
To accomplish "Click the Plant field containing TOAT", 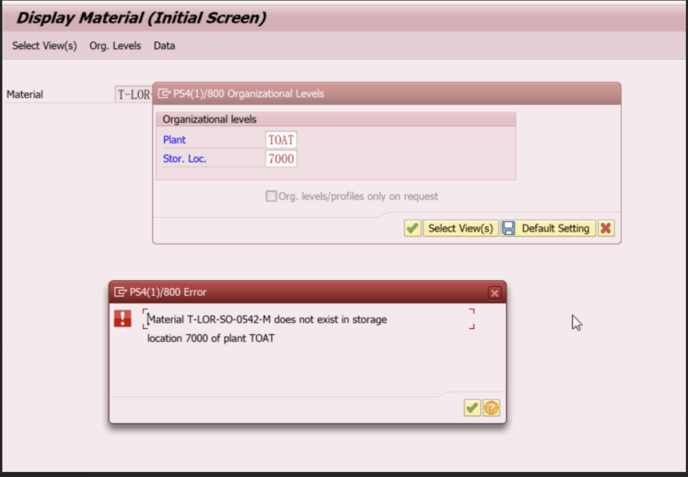I will point(281,140).
